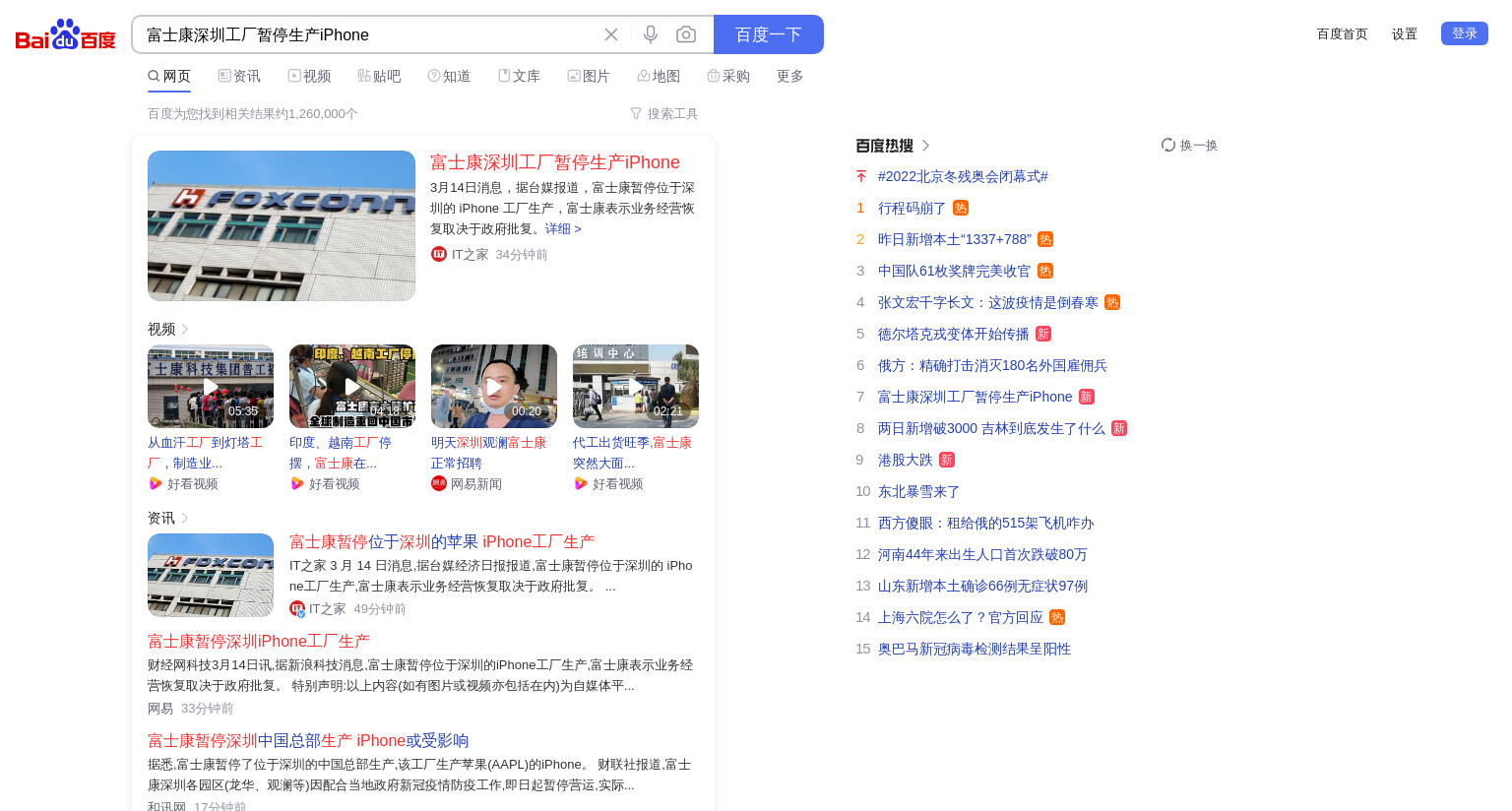Open 设置 link
The image size is (1512, 811).
click(x=1405, y=34)
